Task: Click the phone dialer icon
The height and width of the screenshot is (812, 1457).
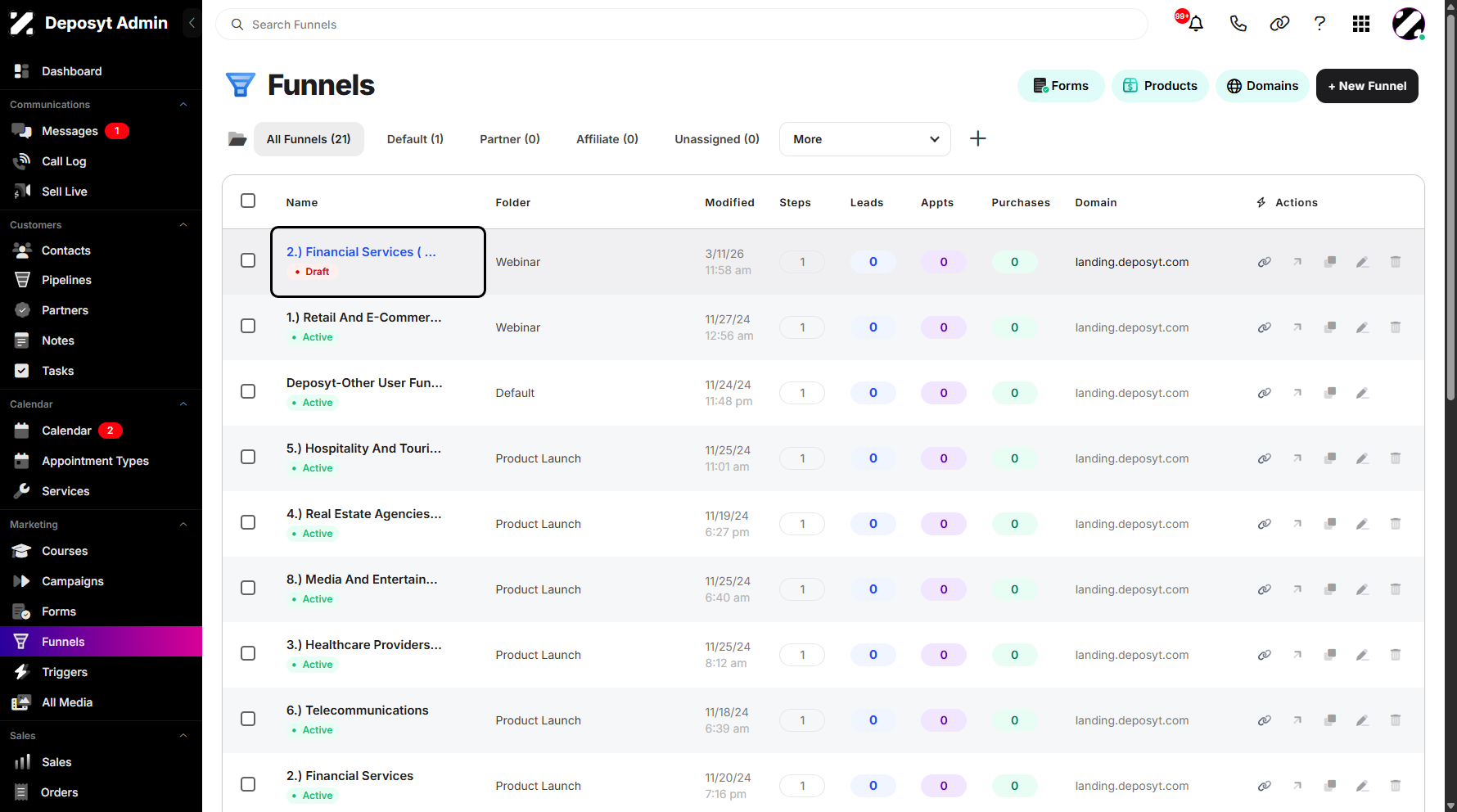Action: (x=1238, y=24)
